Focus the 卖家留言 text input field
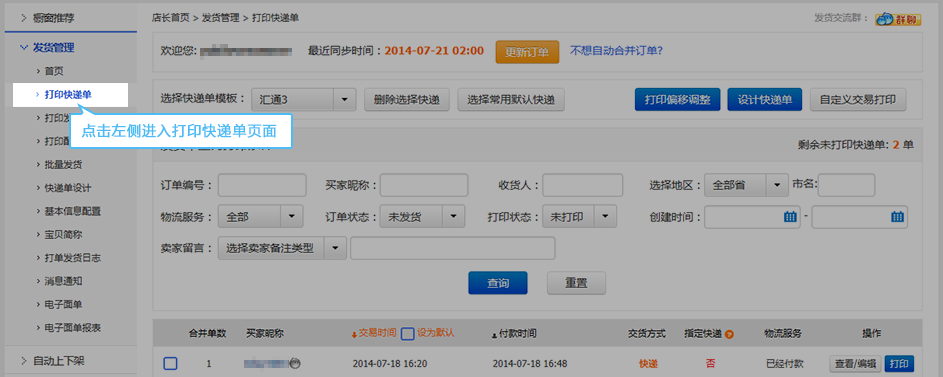Image resolution: width=943 pixels, height=377 pixels. (453, 248)
